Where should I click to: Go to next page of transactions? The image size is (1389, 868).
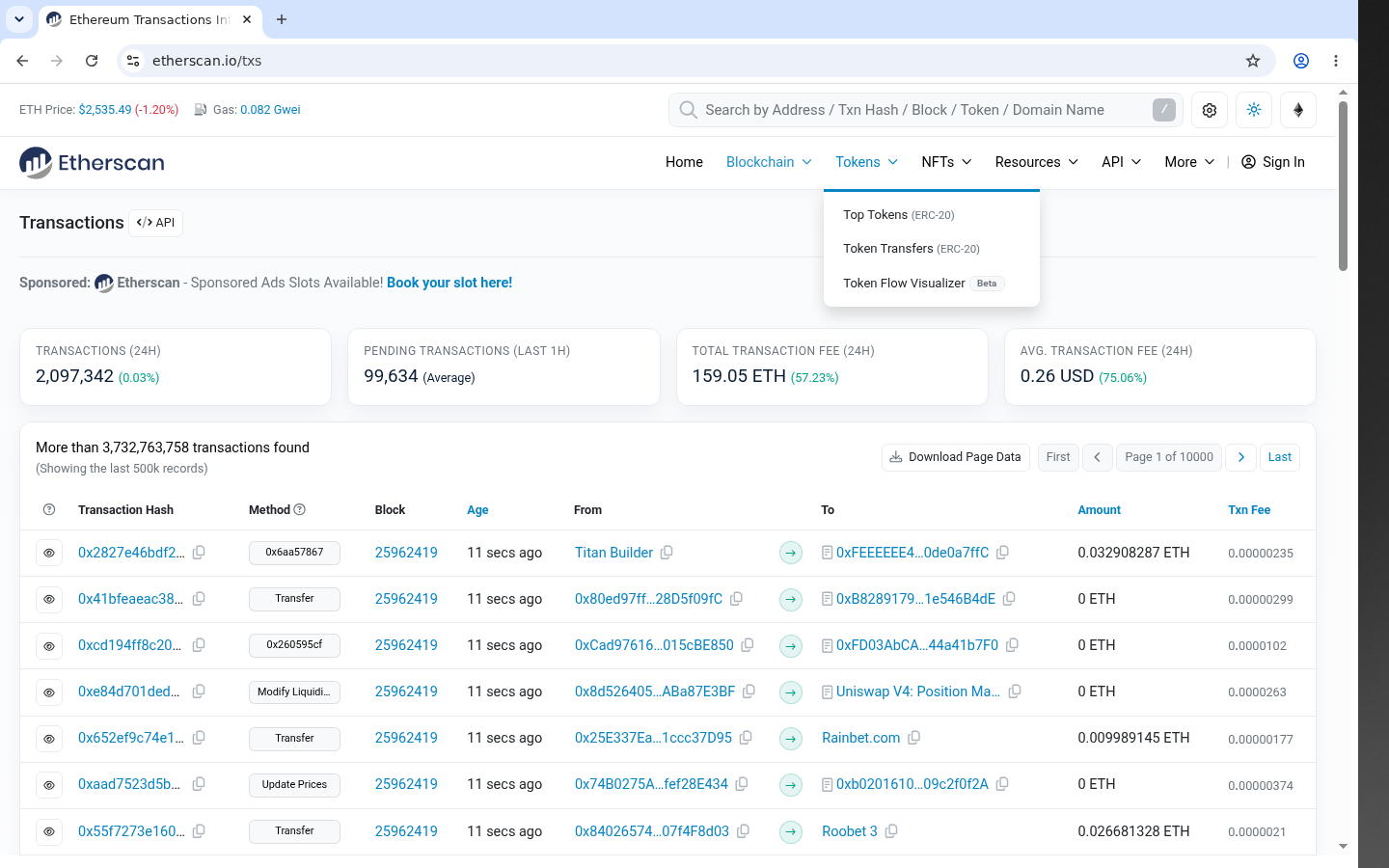click(x=1241, y=457)
